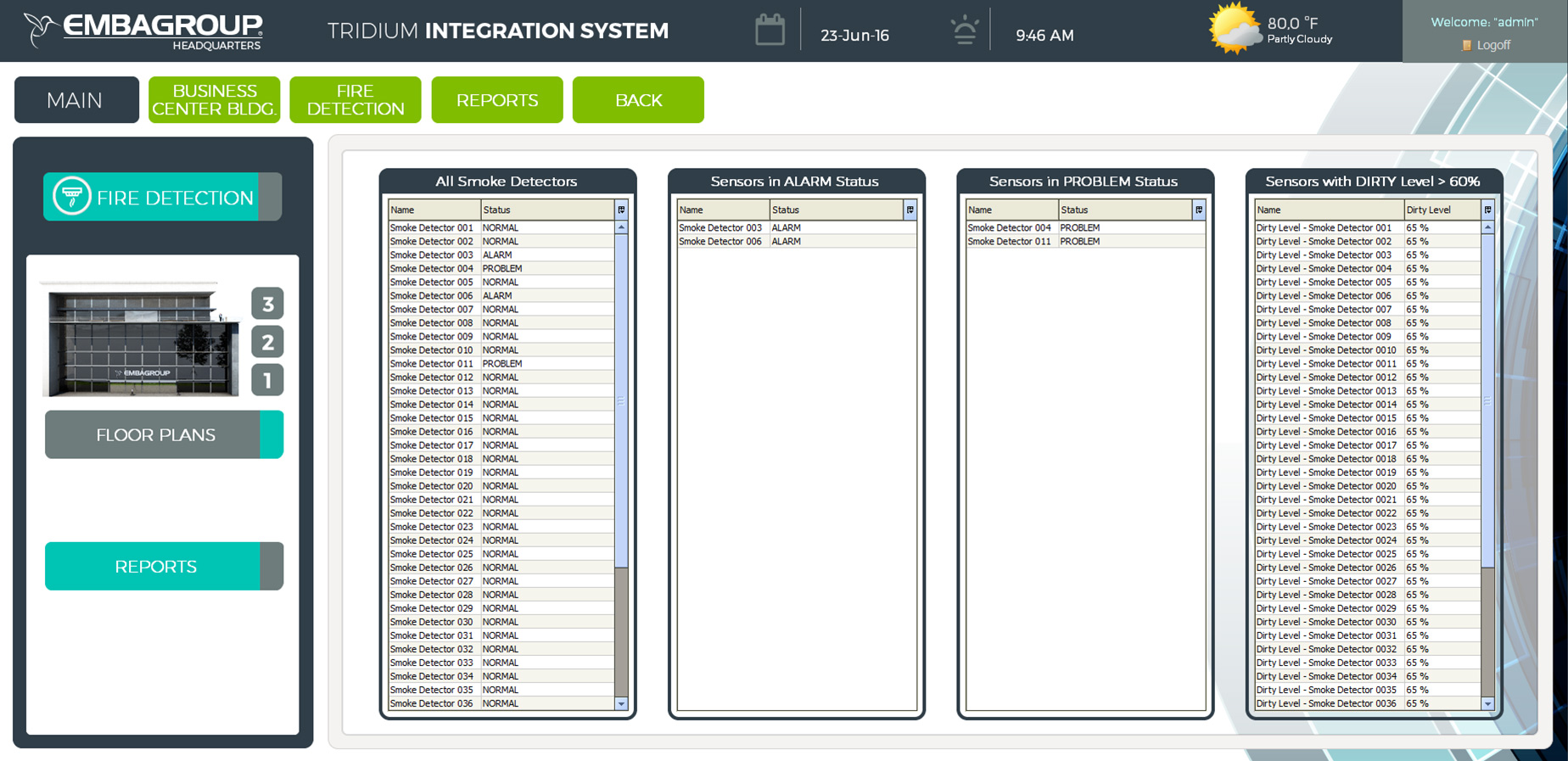This screenshot has width=1568, height=761.
Task: Click the partly cloudy weather icon
Action: 1235,29
